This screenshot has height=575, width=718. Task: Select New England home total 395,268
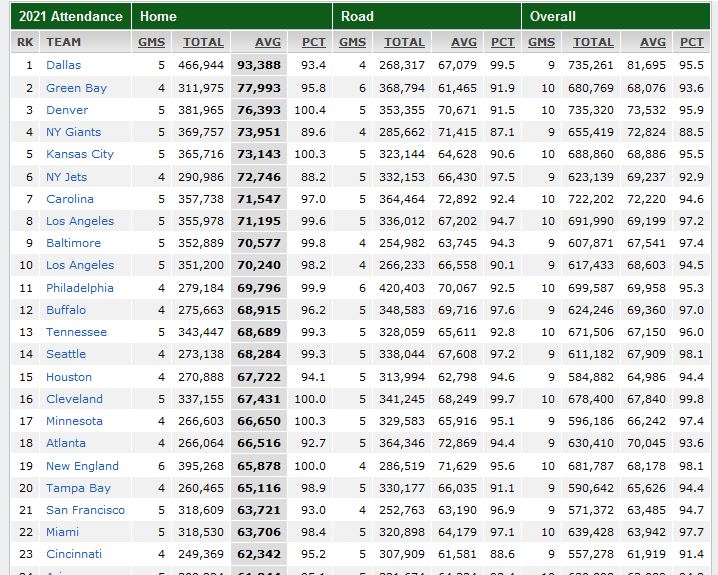point(201,466)
